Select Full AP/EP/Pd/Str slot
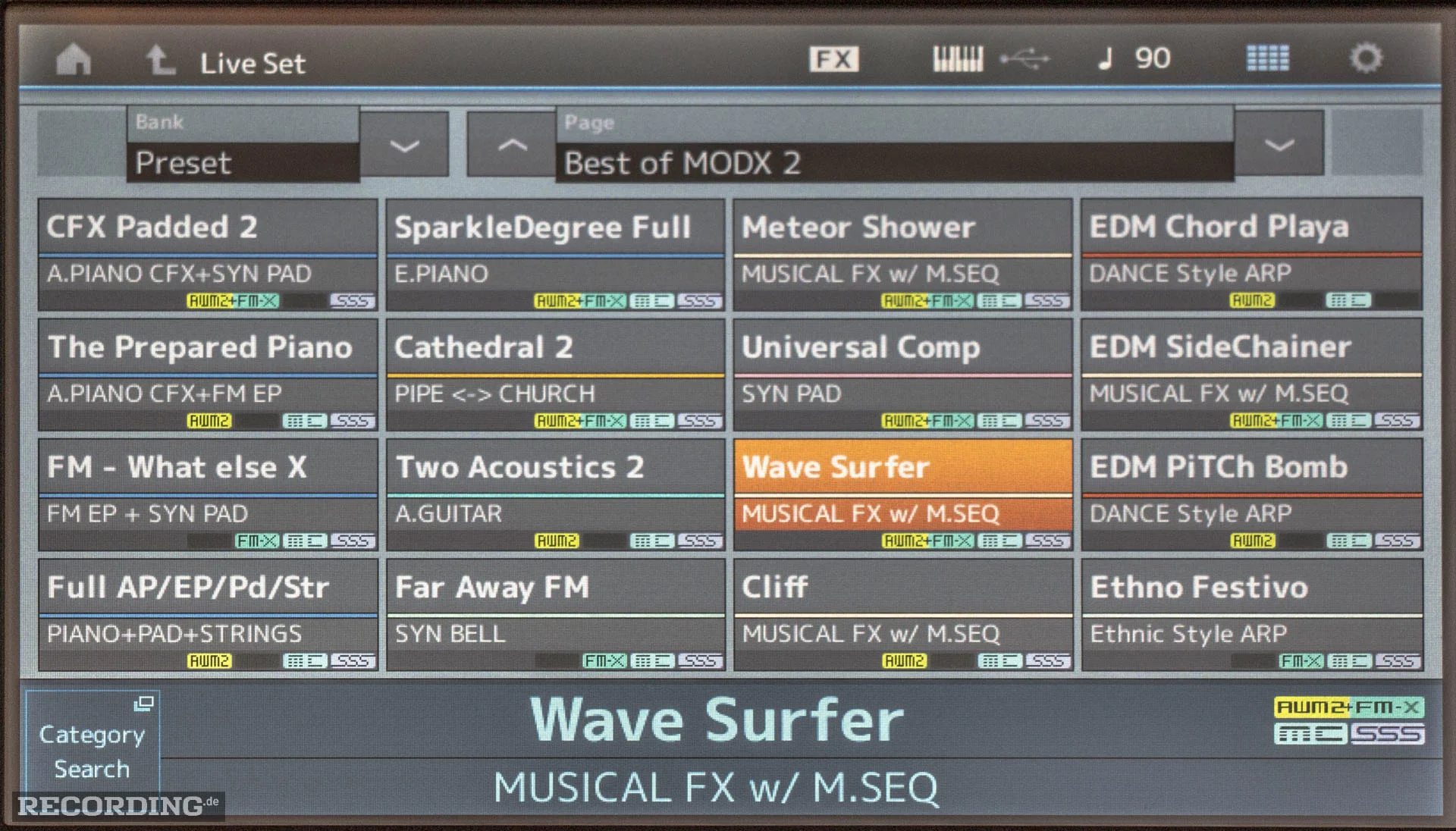This screenshot has width=1456, height=831. coord(208,615)
